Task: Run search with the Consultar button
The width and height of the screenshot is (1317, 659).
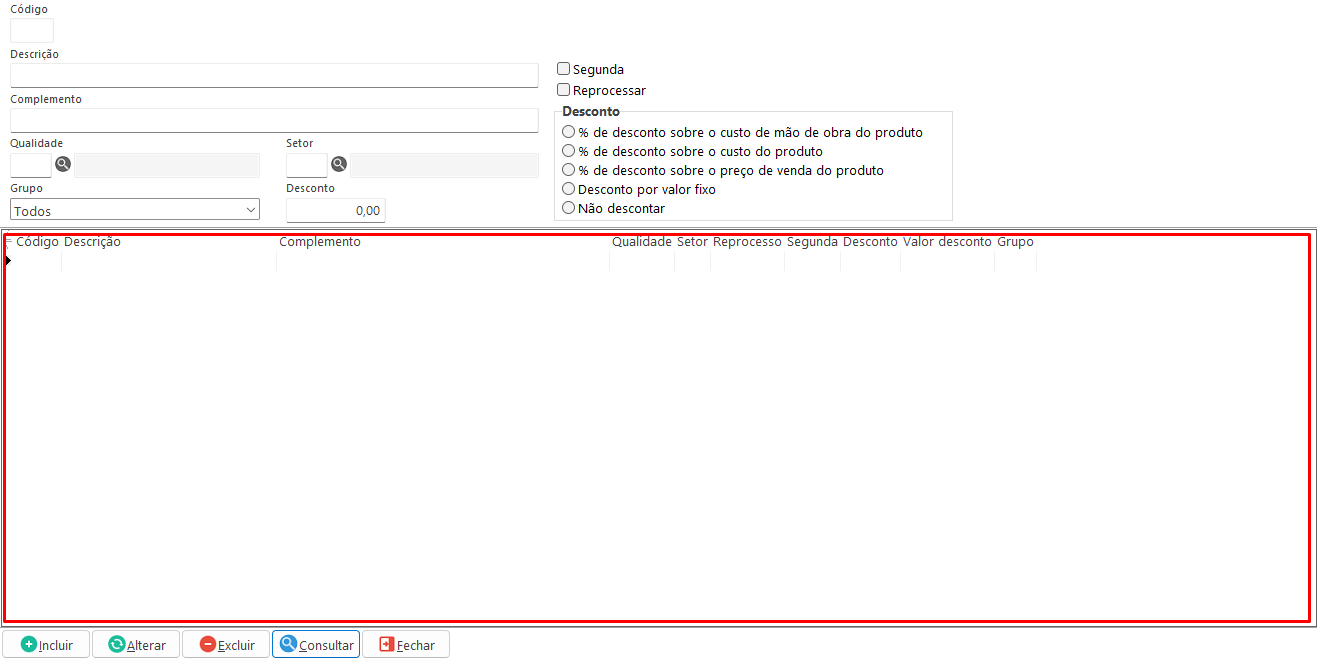Action: pos(316,644)
